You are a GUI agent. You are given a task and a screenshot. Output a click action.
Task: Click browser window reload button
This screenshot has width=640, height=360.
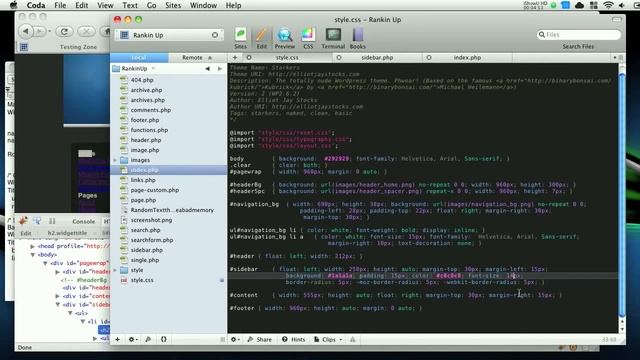tap(64, 31)
